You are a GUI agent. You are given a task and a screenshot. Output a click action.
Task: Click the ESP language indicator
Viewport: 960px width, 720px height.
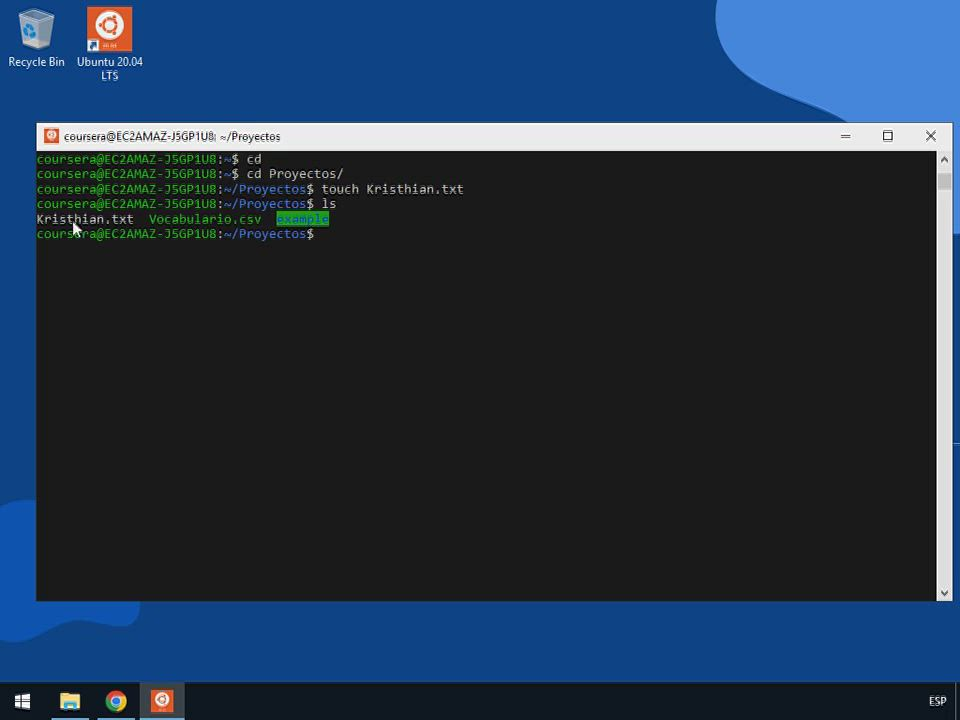(937, 701)
